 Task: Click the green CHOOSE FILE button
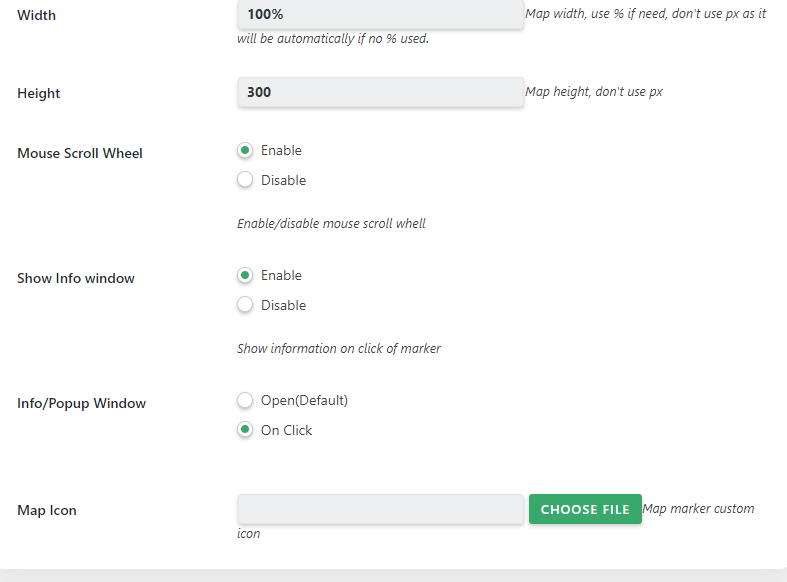(585, 509)
